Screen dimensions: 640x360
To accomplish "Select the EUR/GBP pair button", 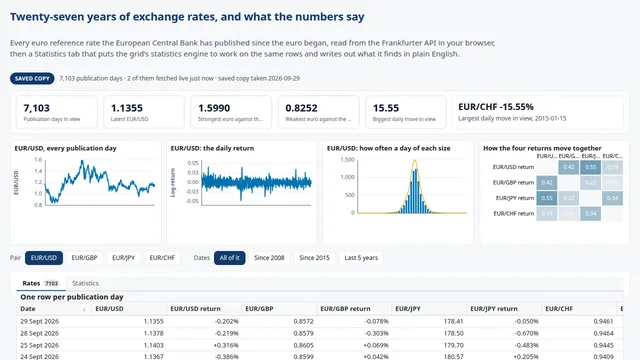I will point(84,258).
